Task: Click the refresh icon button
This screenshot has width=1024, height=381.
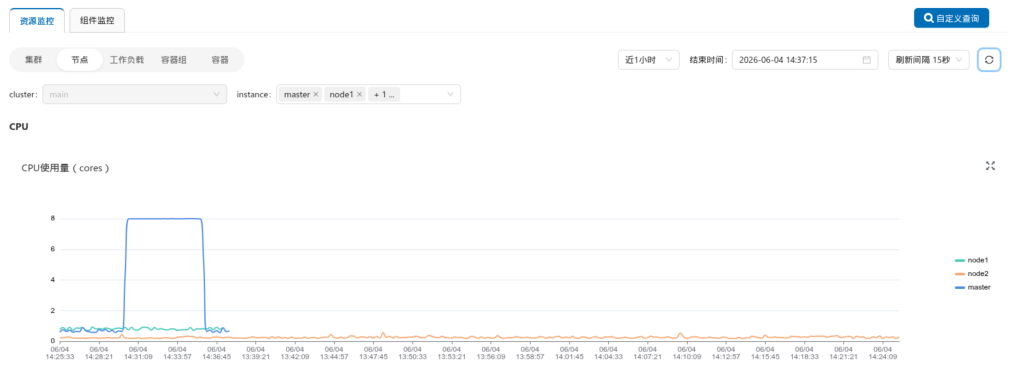Action: pos(989,59)
